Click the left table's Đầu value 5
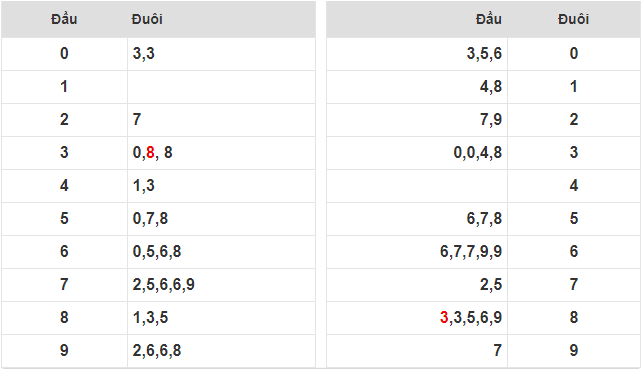 point(64,219)
